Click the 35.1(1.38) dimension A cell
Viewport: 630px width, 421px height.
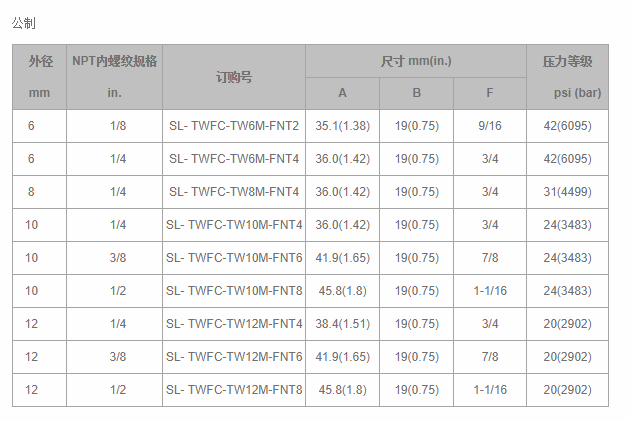tap(342, 126)
